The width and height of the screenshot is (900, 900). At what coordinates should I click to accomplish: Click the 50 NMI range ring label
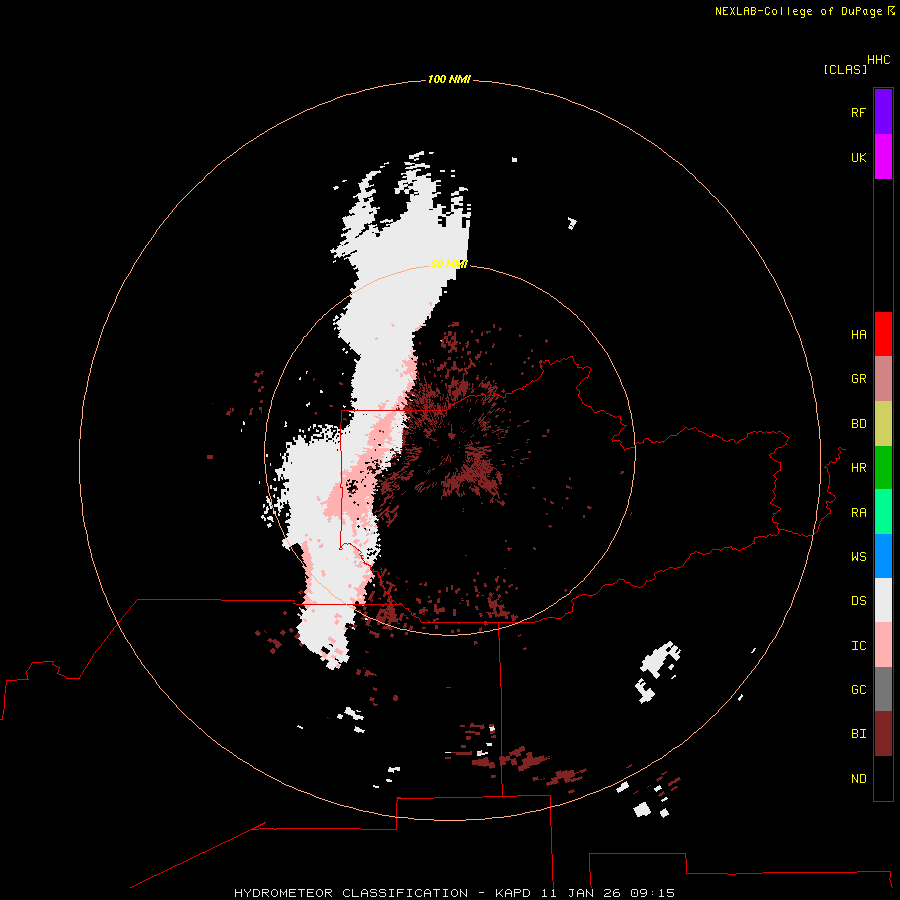(x=449, y=264)
